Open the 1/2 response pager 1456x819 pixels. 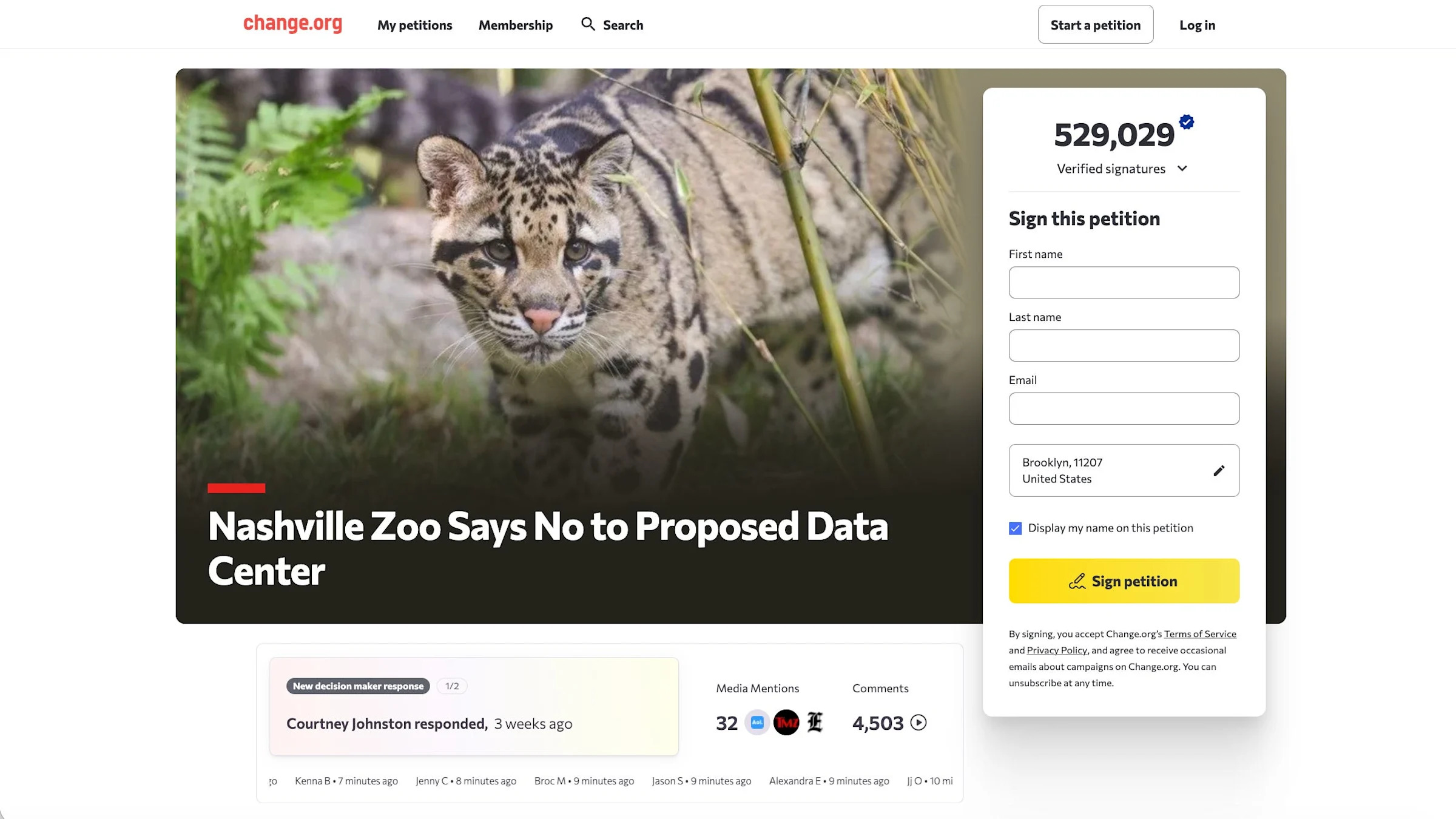tap(452, 686)
